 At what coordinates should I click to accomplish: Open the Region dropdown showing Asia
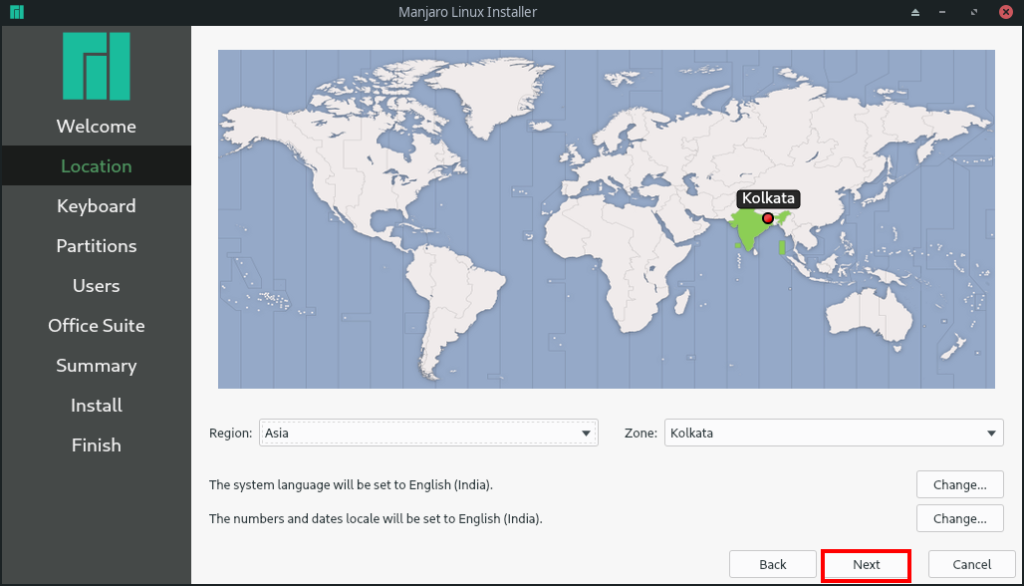tap(428, 432)
